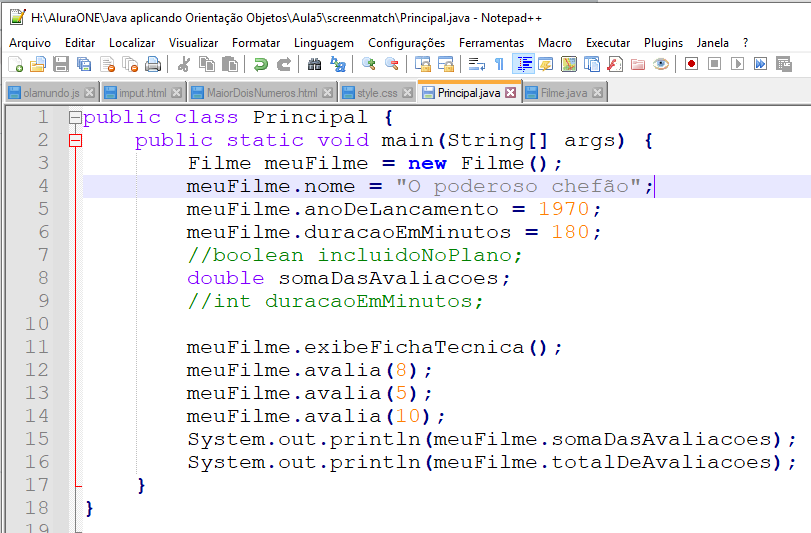Save the current file with the diskette icon
The image size is (811, 533).
[x=61, y=64]
